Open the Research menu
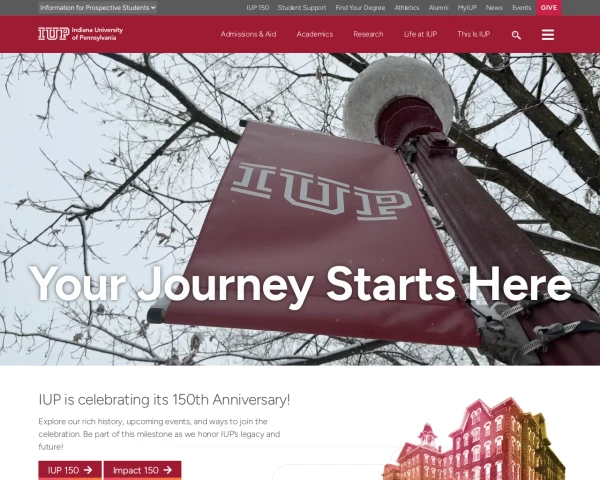 pos(368,34)
